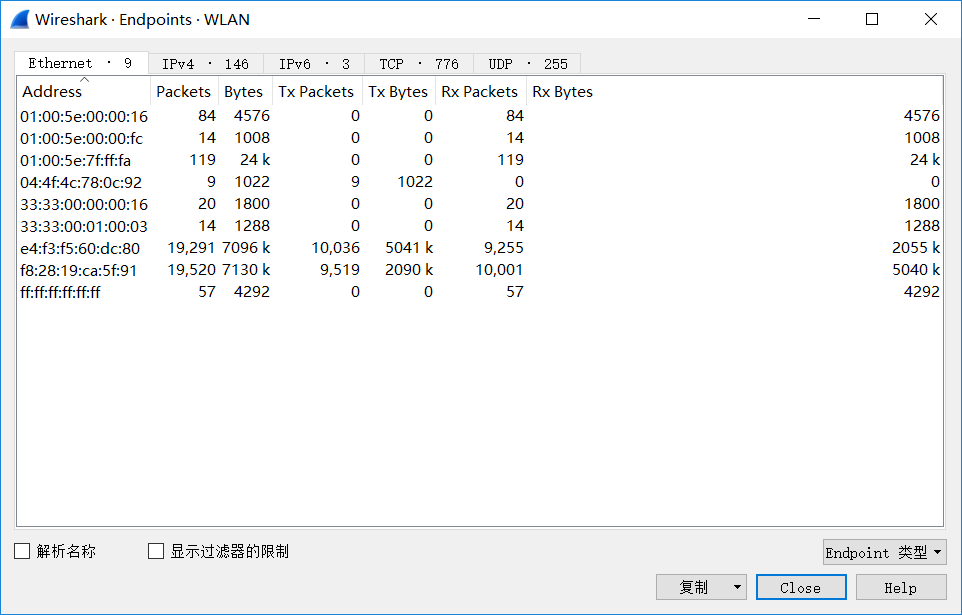
Task: Select the row 01:00:5e:00:00:fc
Action: [x=480, y=138]
